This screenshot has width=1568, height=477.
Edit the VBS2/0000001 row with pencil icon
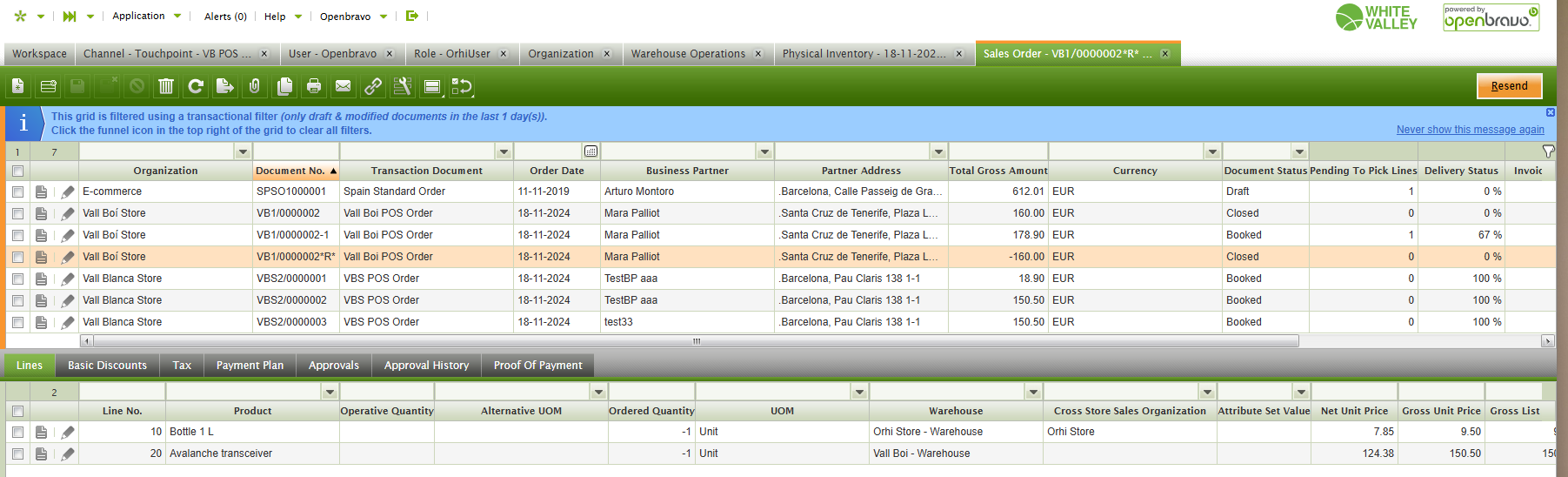[68, 279]
